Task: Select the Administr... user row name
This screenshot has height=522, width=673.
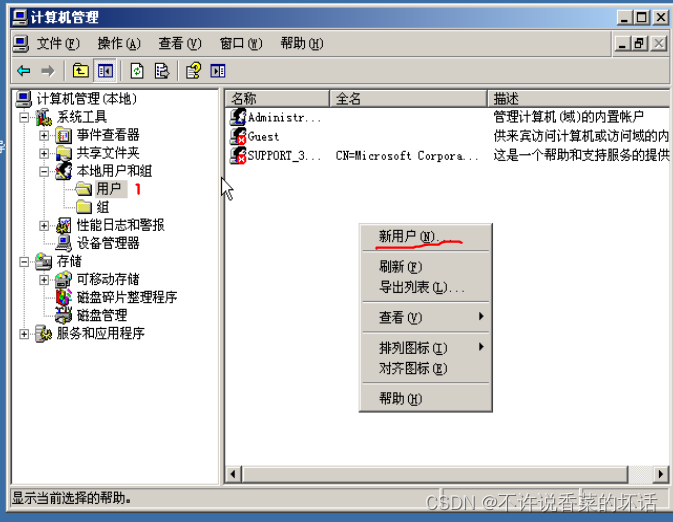Action: (x=285, y=117)
